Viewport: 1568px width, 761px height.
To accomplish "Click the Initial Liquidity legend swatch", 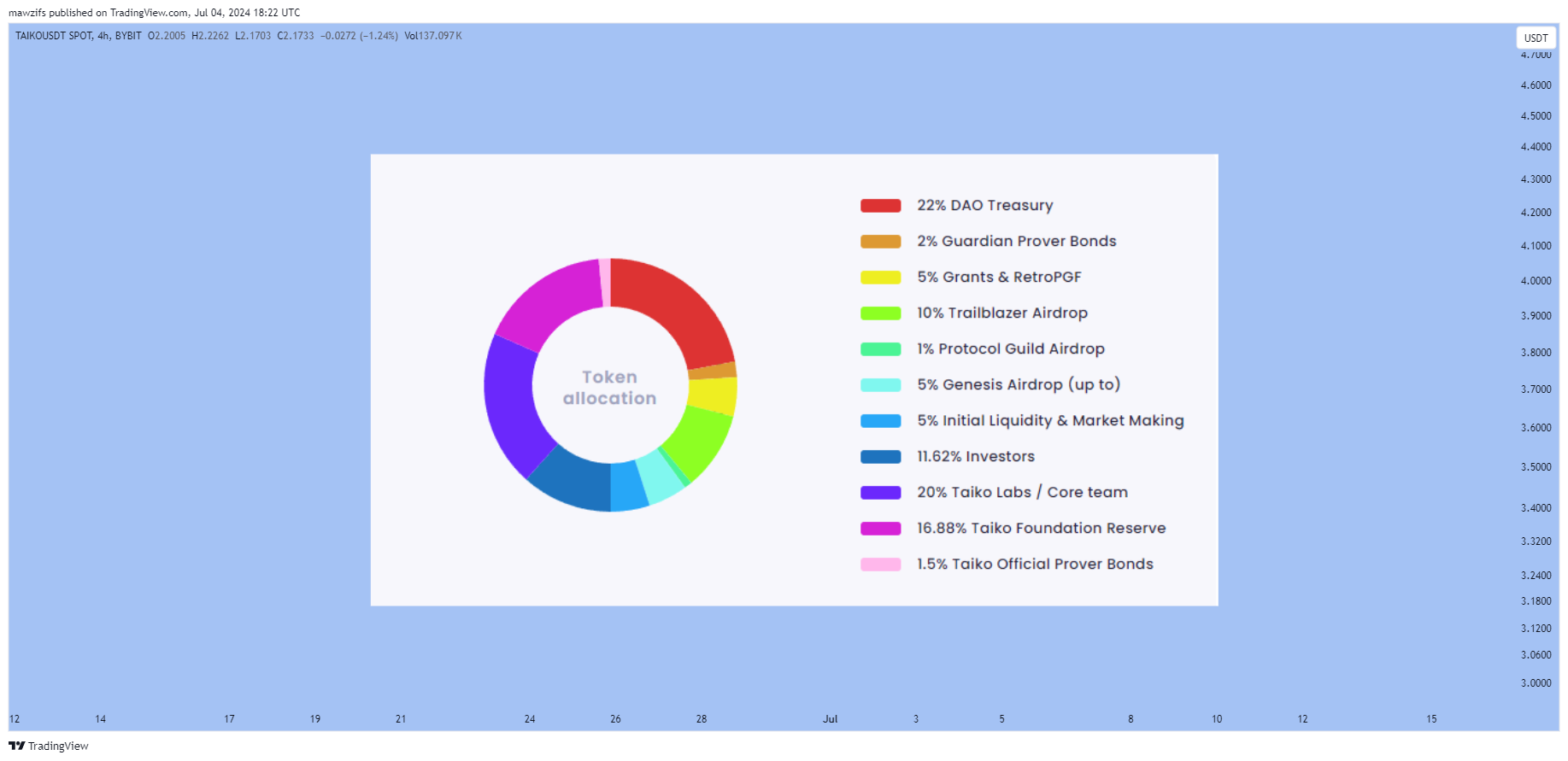I will click(x=880, y=421).
